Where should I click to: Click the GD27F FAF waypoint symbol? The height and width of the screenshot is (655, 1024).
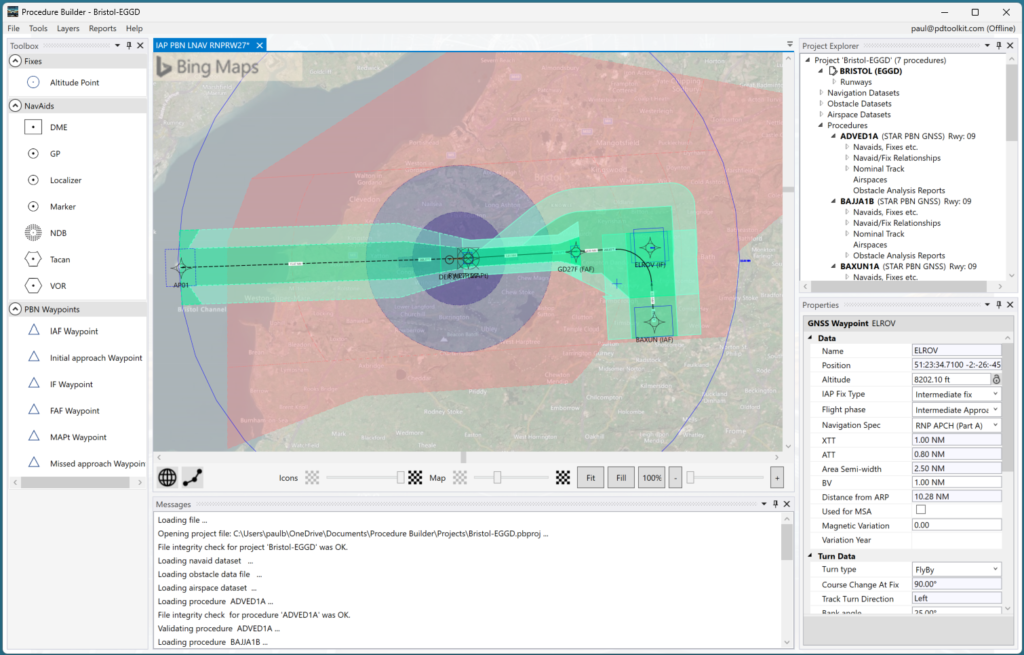(x=575, y=251)
